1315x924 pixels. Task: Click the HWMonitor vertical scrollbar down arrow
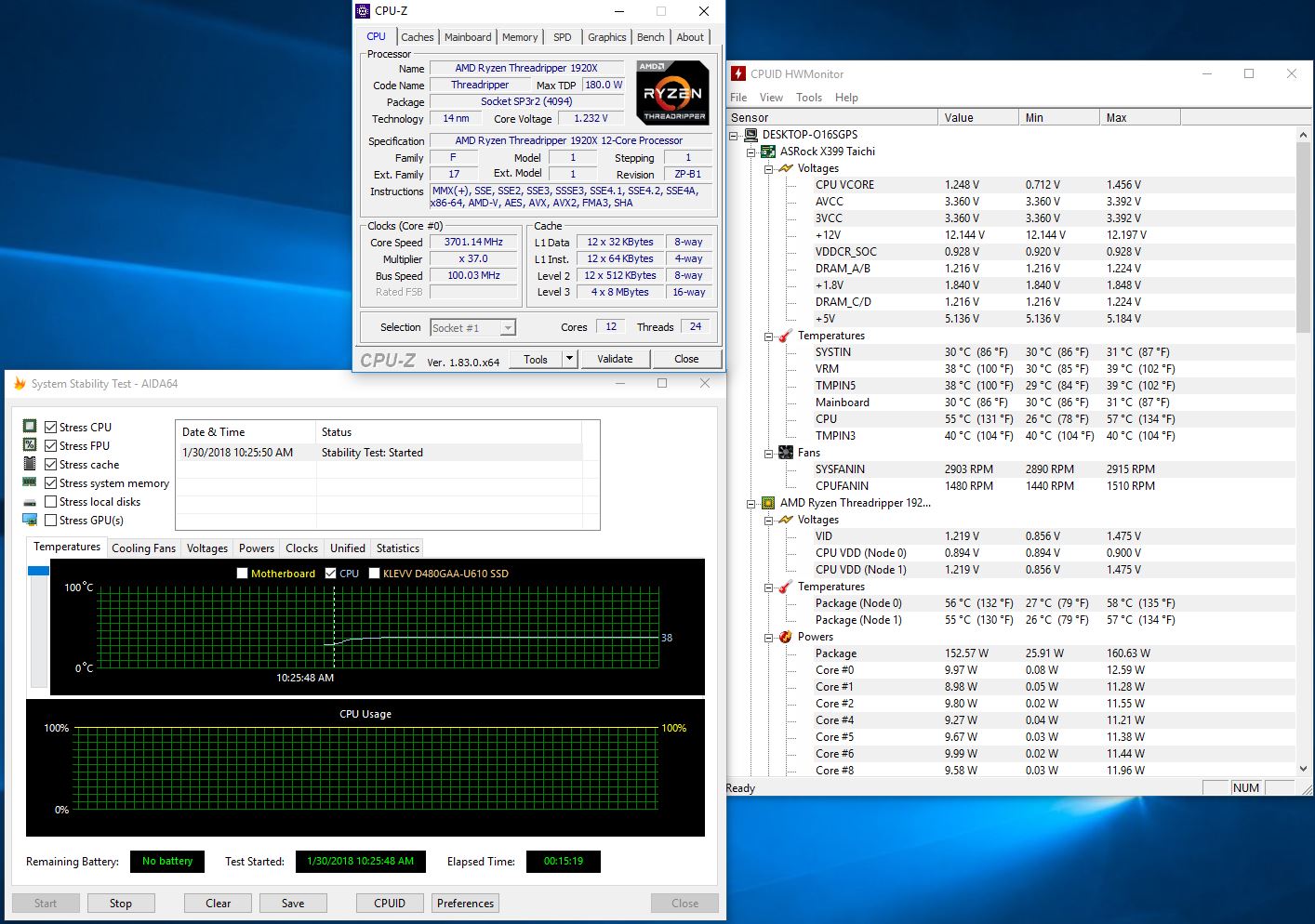pyautogui.click(x=1302, y=769)
